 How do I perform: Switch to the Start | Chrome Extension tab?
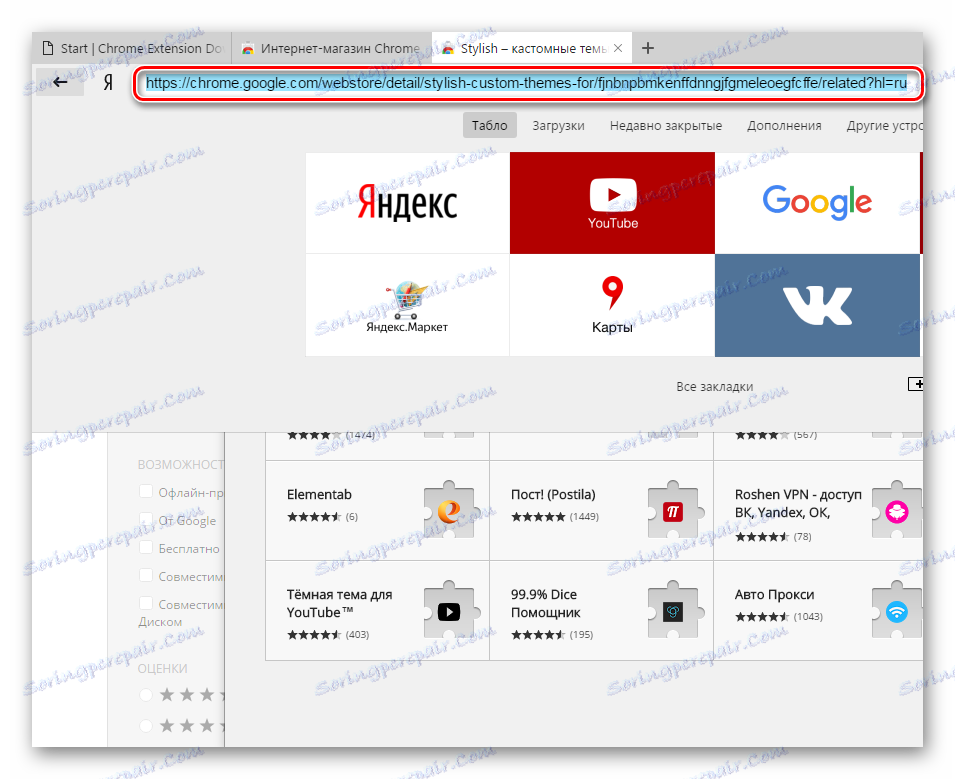[132, 48]
